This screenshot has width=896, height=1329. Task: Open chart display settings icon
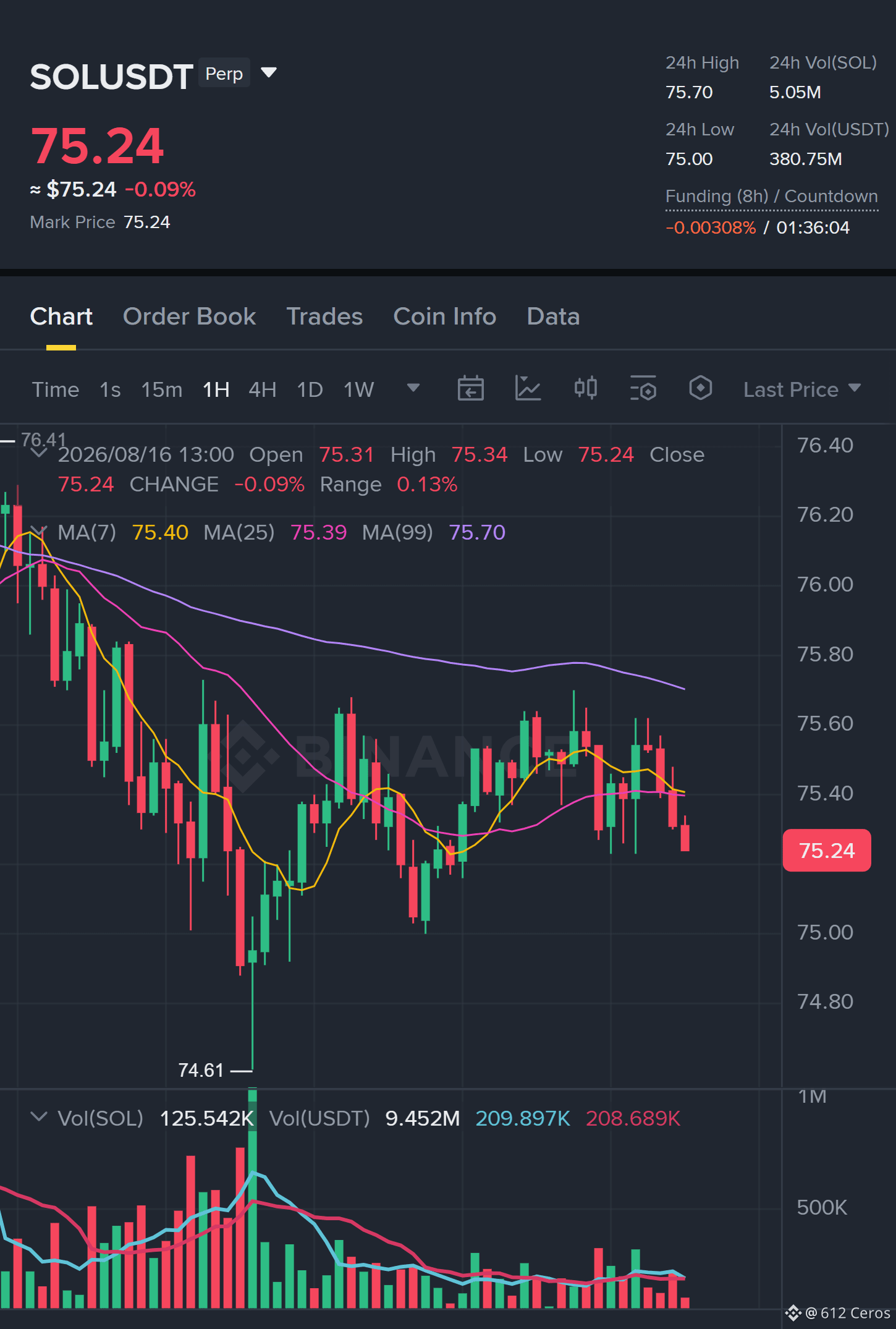coord(643,389)
